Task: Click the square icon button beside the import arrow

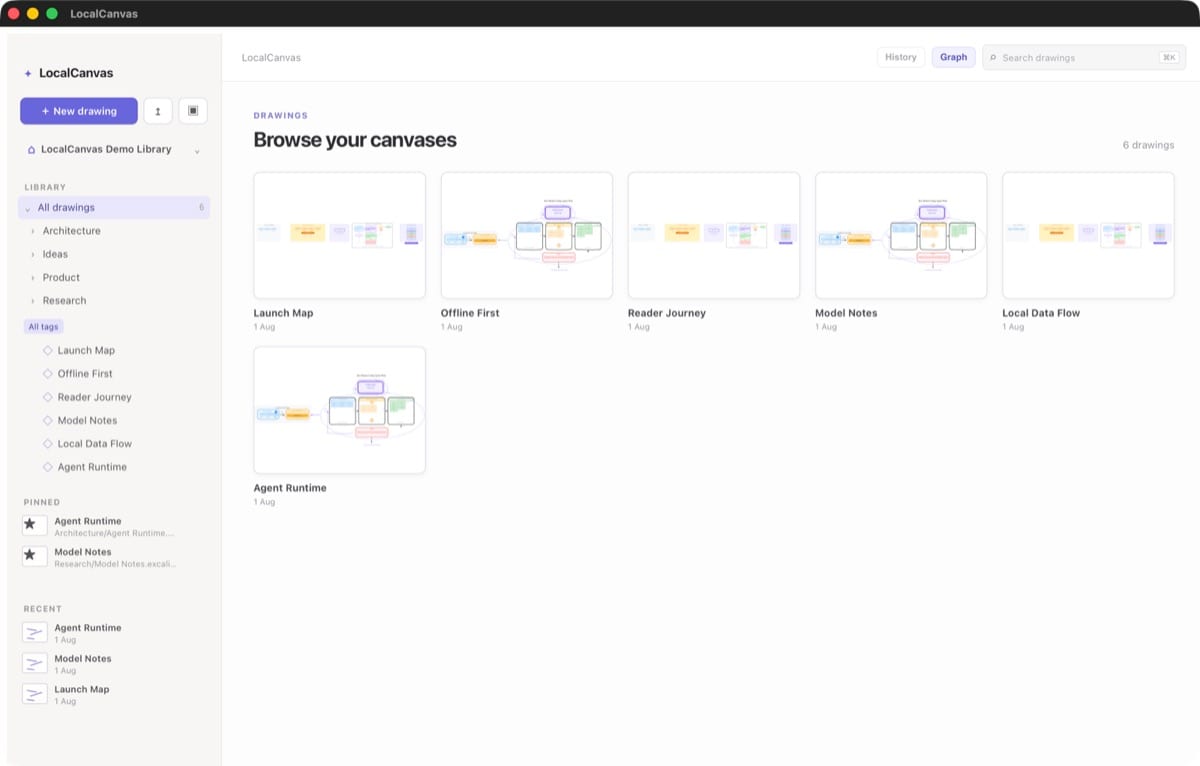Action: coord(193,111)
